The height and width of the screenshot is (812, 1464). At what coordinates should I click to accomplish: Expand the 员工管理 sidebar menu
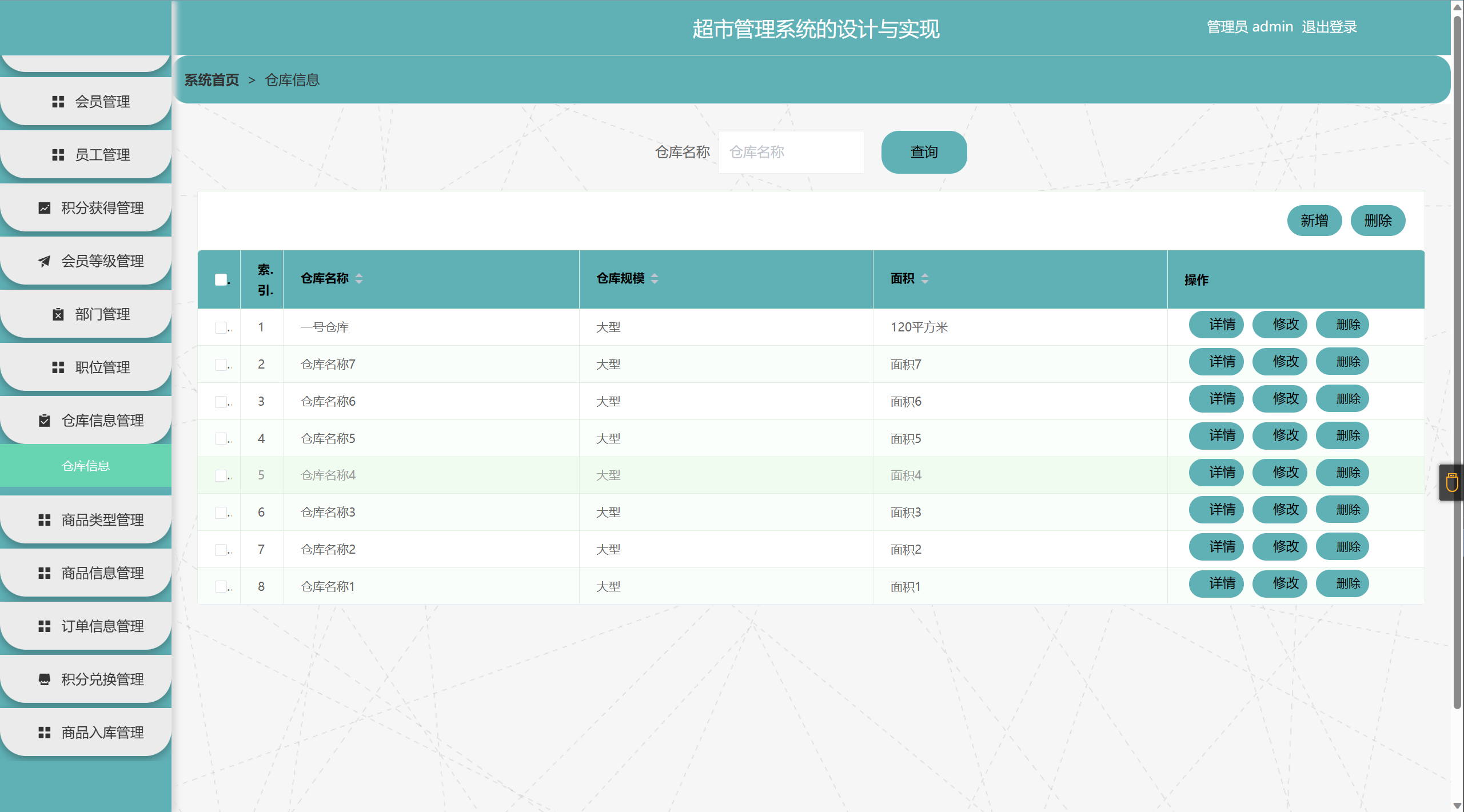pyautogui.click(x=86, y=154)
